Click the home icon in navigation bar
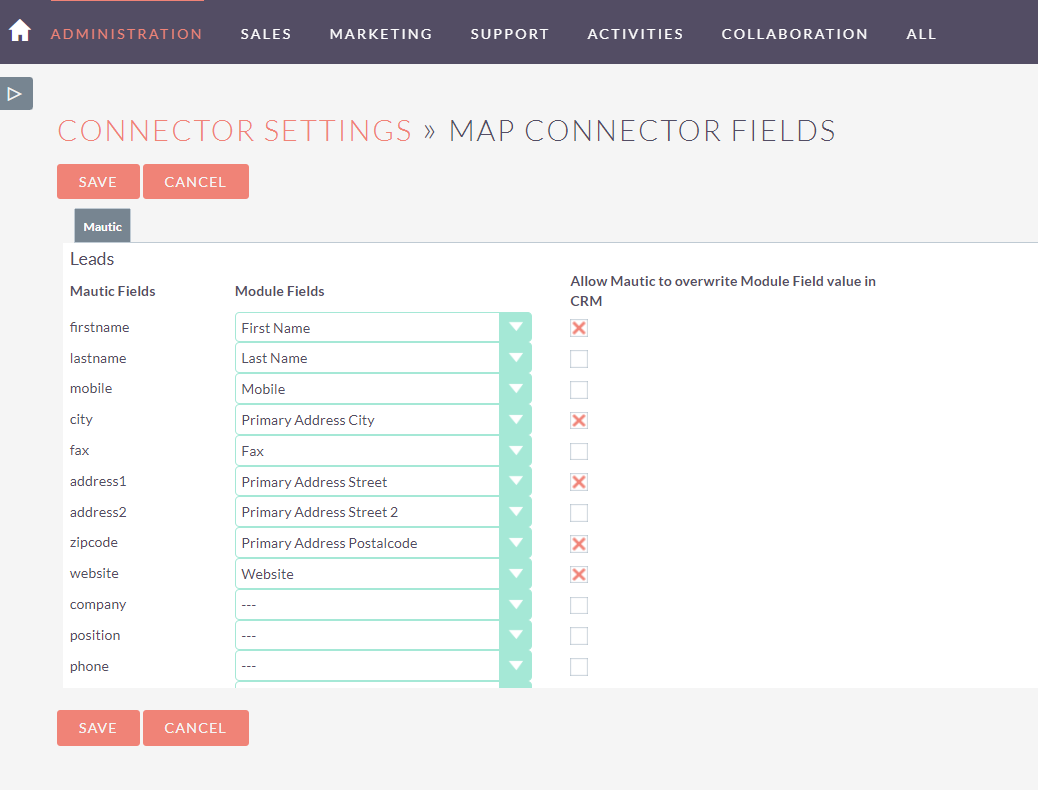The image size is (1038, 790). (20, 31)
